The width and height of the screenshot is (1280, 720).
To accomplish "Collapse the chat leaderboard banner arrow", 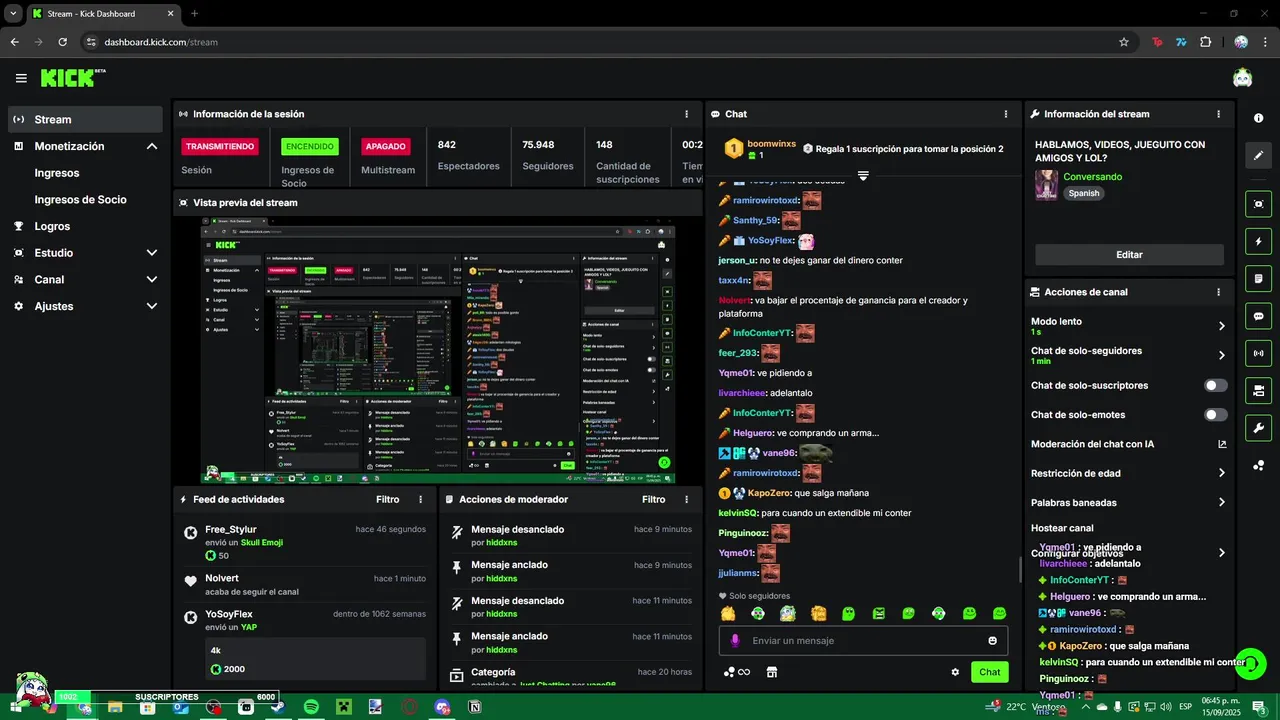I will point(863,176).
